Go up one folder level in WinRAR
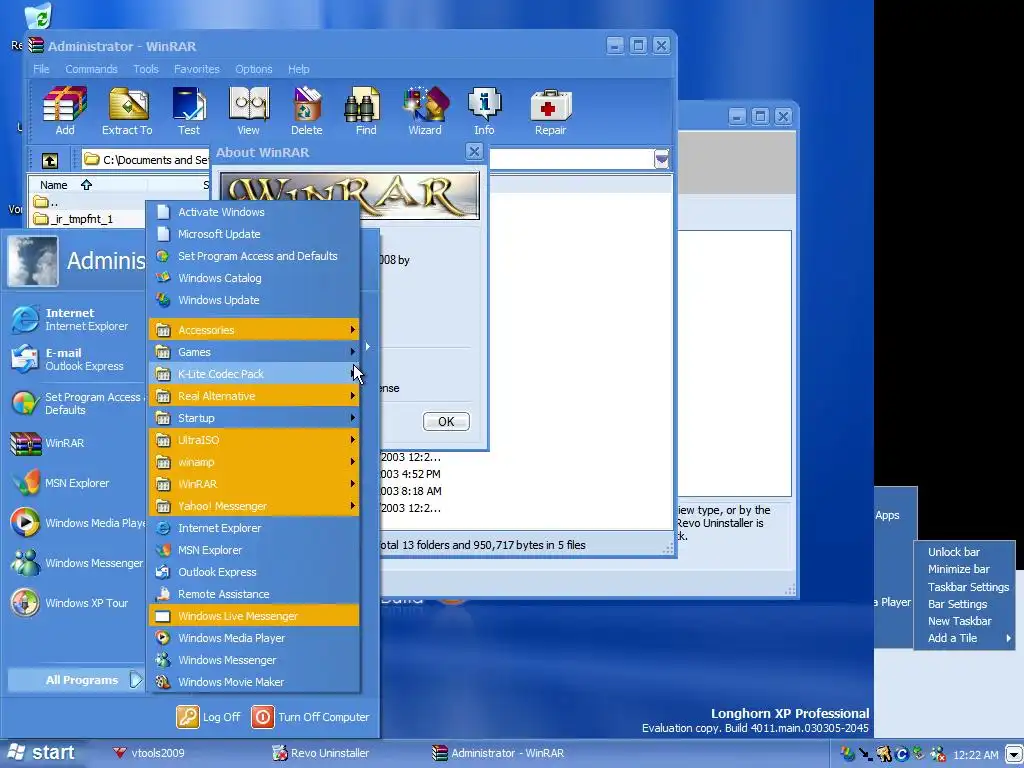Viewport: 1024px width, 768px height. [50, 160]
